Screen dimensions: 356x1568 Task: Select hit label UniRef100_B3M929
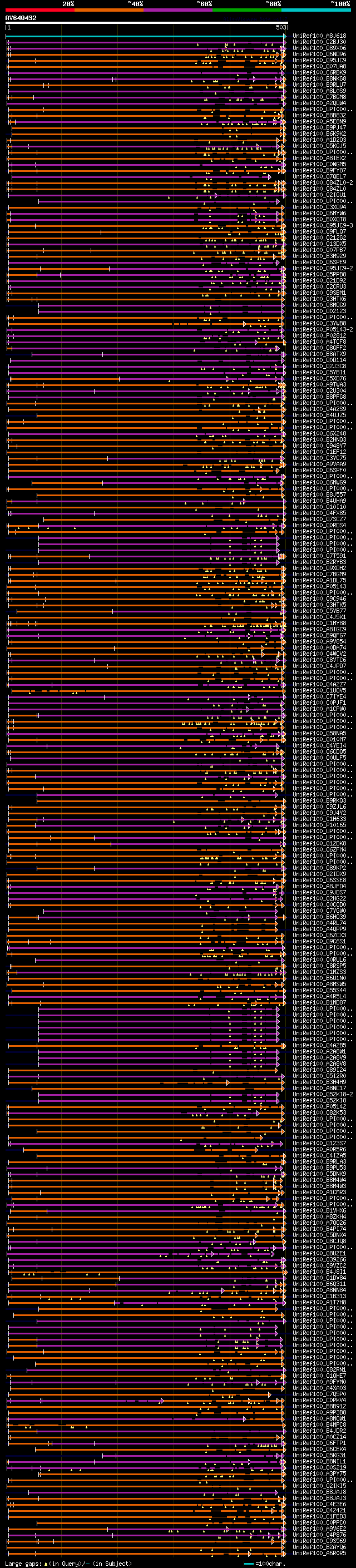pyautogui.click(x=319, y=256)
